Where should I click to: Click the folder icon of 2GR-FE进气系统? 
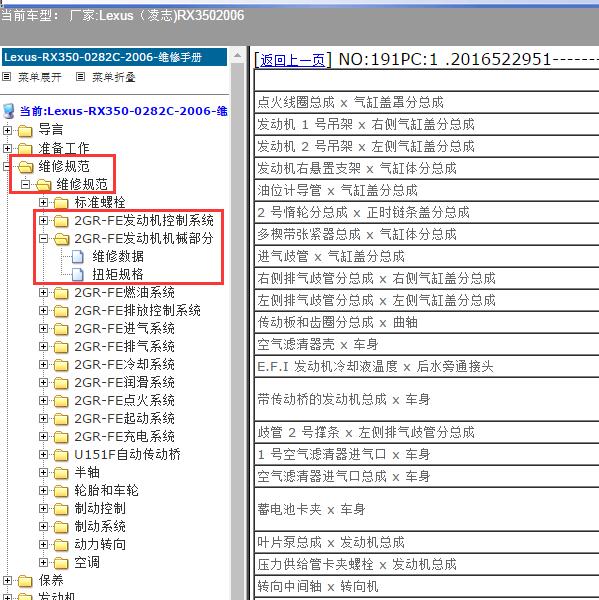click(x=61, y=329)
